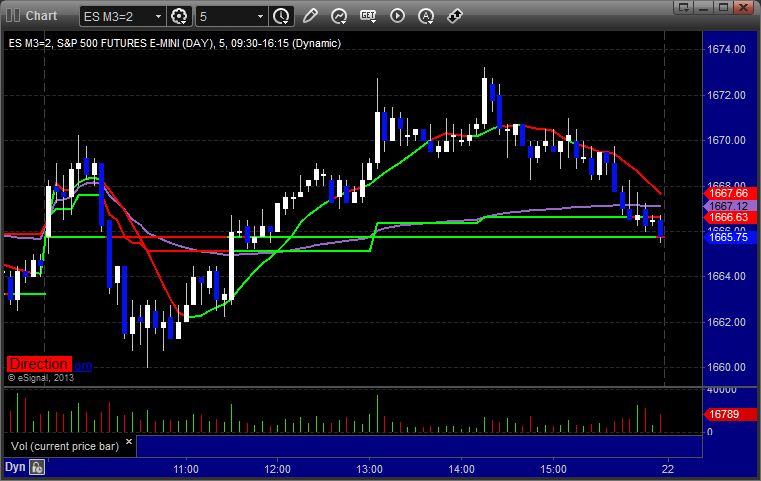Click the play replay icon
The width and height of the screenshot is (761, 481).
click(x=397, y=16)
